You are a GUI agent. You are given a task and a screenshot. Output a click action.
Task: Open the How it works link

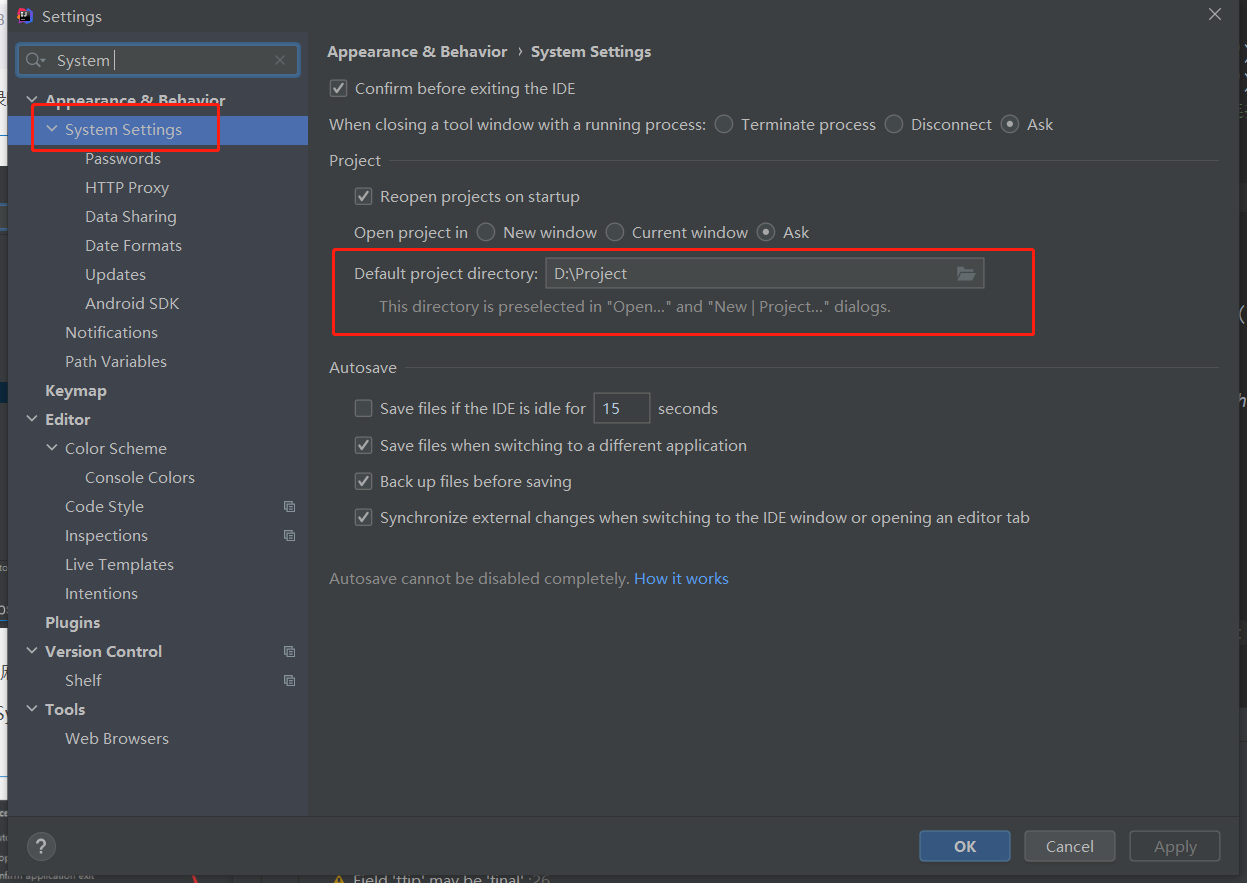point(681,579)
